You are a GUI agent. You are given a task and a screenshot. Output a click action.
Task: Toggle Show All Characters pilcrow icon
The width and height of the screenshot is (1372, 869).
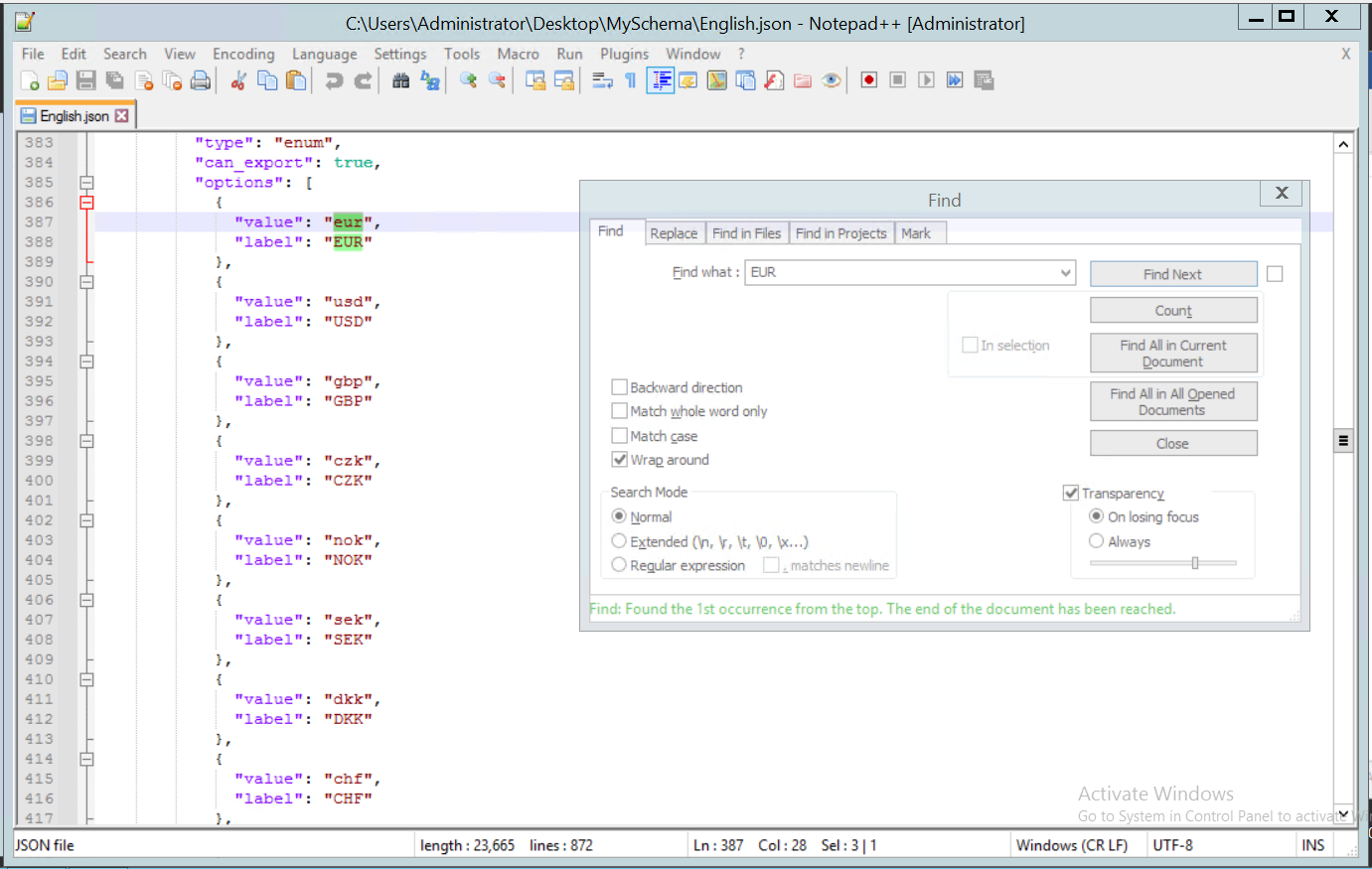pyautogui.click(x=631, y=81)
